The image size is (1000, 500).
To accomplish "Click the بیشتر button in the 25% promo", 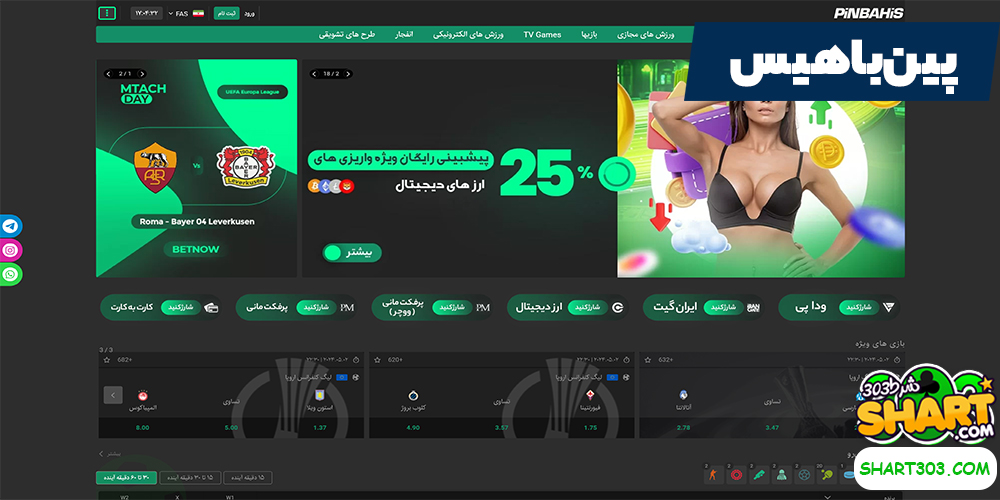I will click(351, 253).
